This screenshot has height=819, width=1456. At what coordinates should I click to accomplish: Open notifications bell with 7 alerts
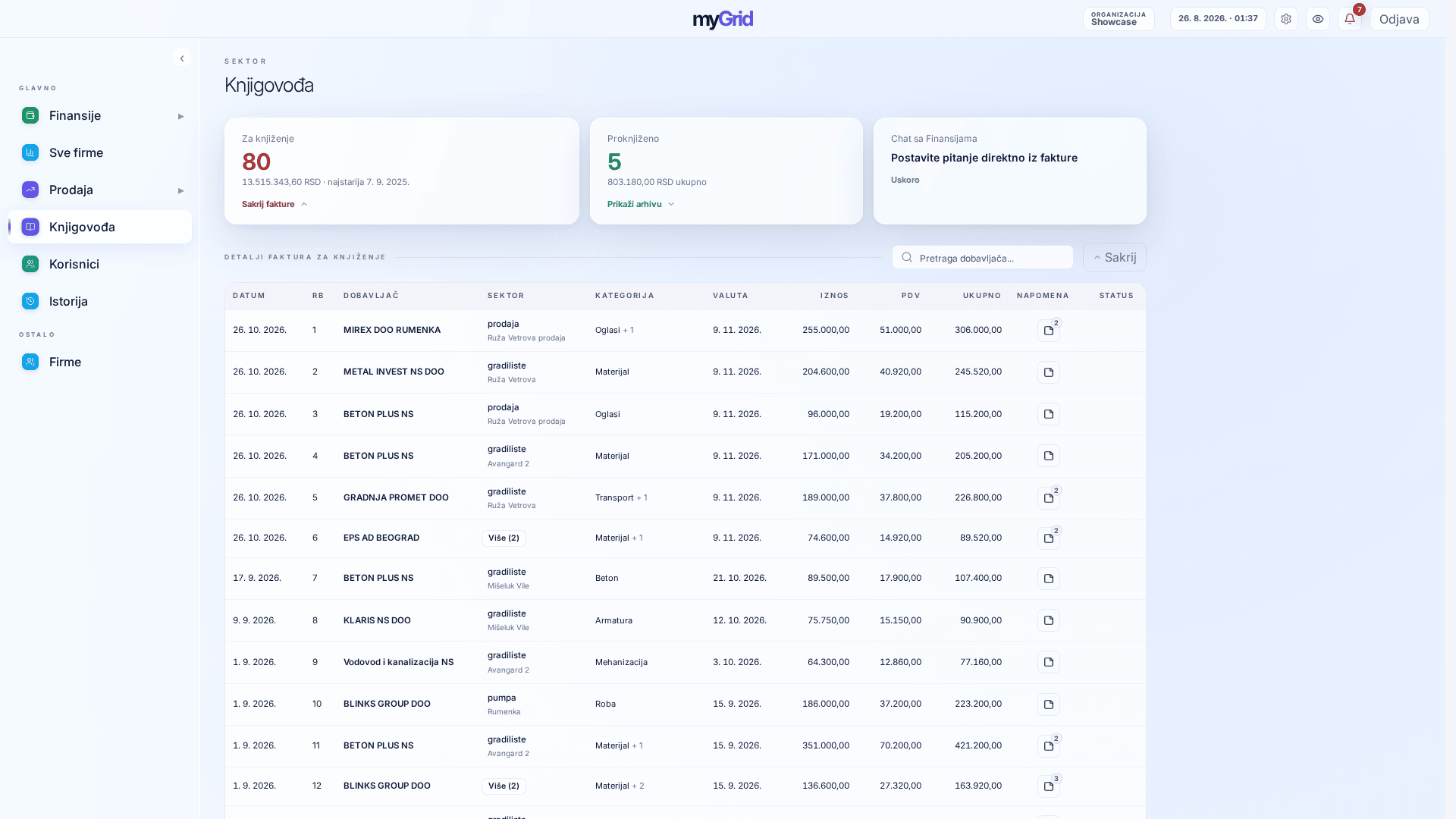point(1350,19)
